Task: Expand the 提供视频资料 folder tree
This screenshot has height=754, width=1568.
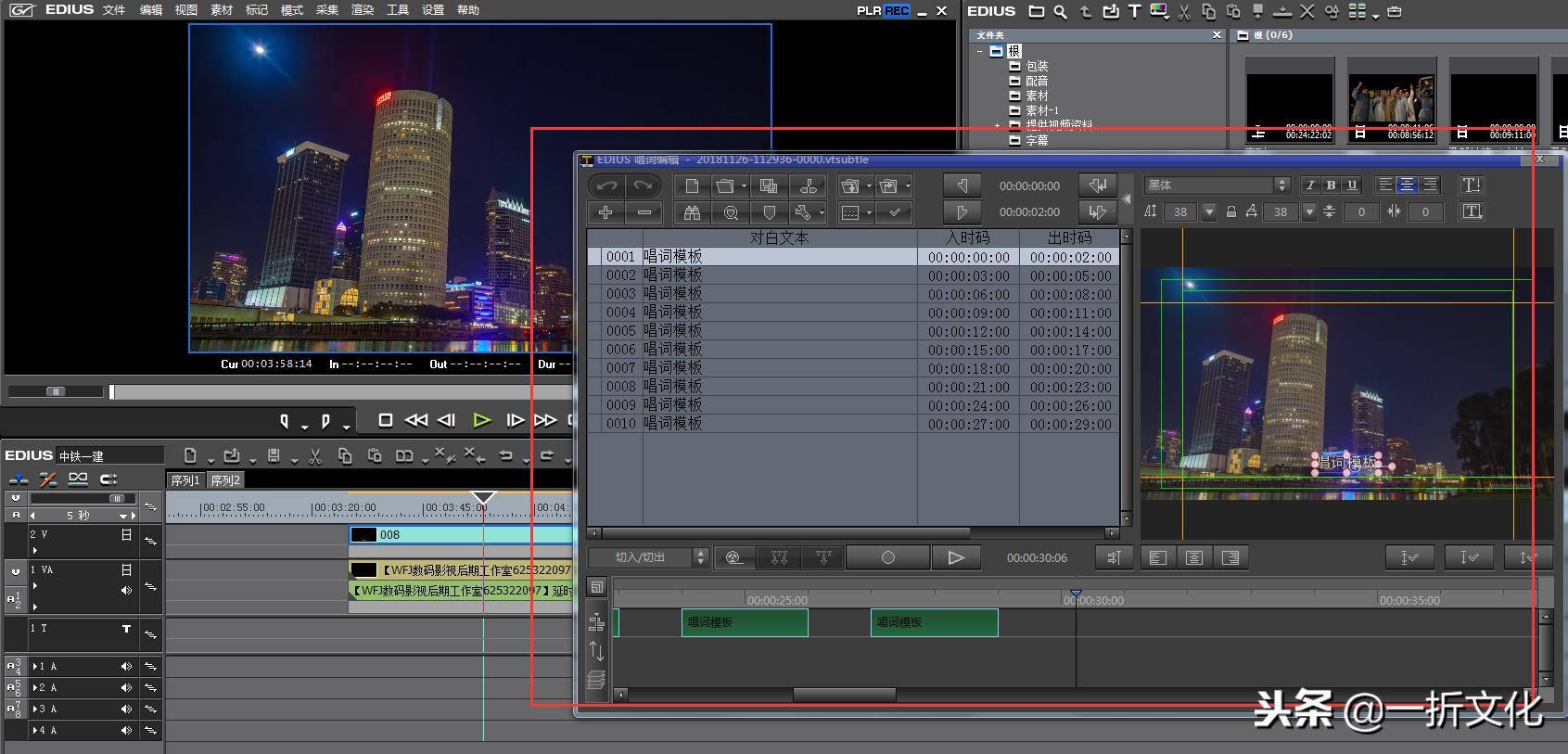Action: pos(998,125)
